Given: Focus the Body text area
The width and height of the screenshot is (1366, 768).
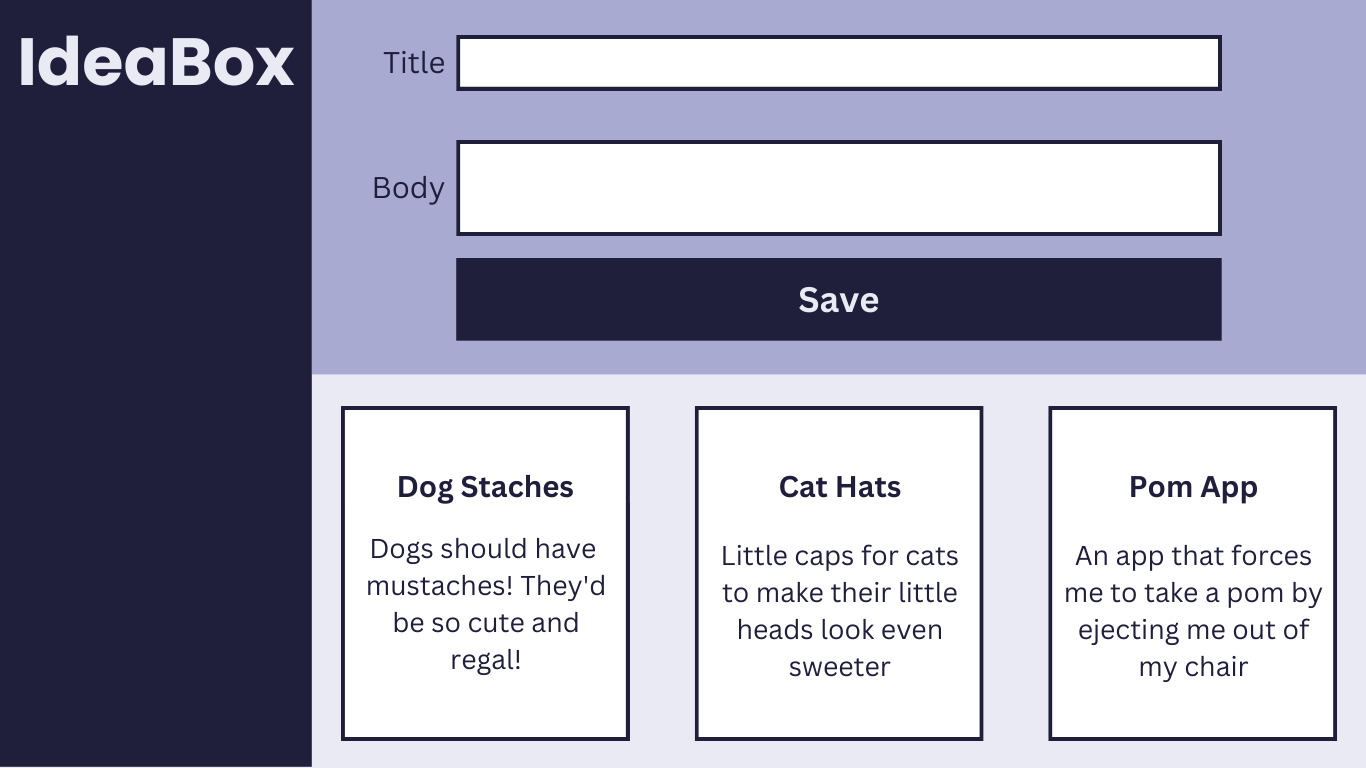Looking at the screenshot, I should pyautogui.click(x=838, y=188).
